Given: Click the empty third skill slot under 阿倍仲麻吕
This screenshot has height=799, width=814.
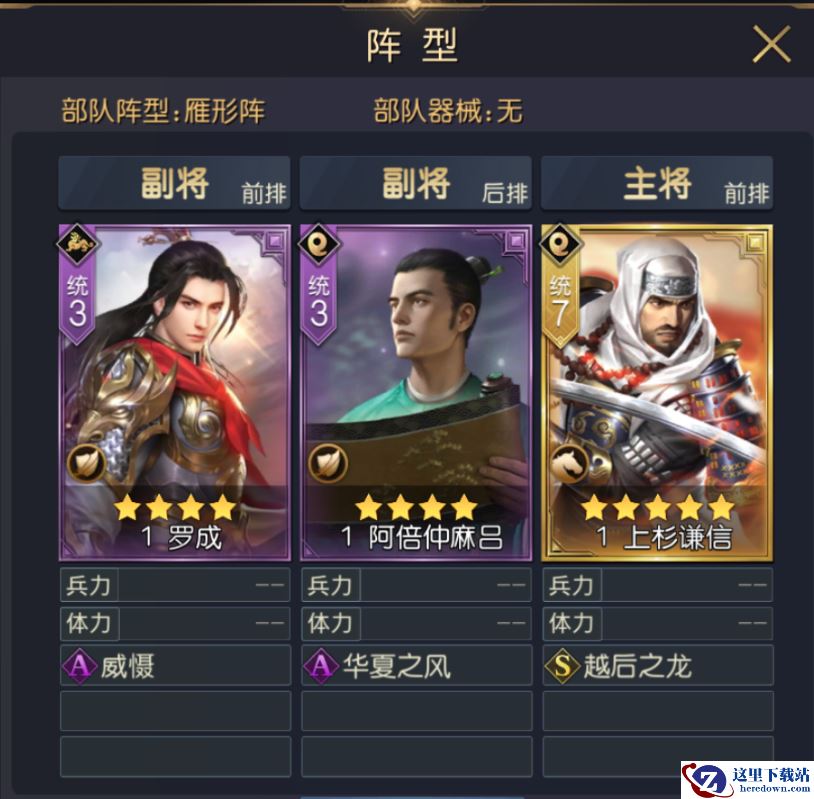Looking at the screenshot, I should [x=417, y=756].
